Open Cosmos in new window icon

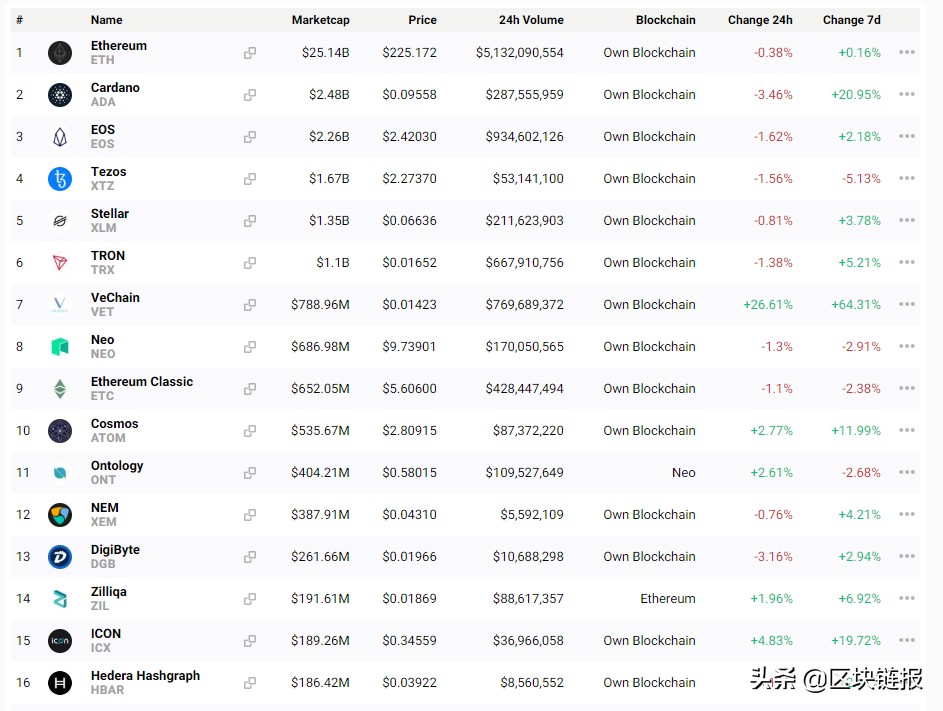pos(250,431)
